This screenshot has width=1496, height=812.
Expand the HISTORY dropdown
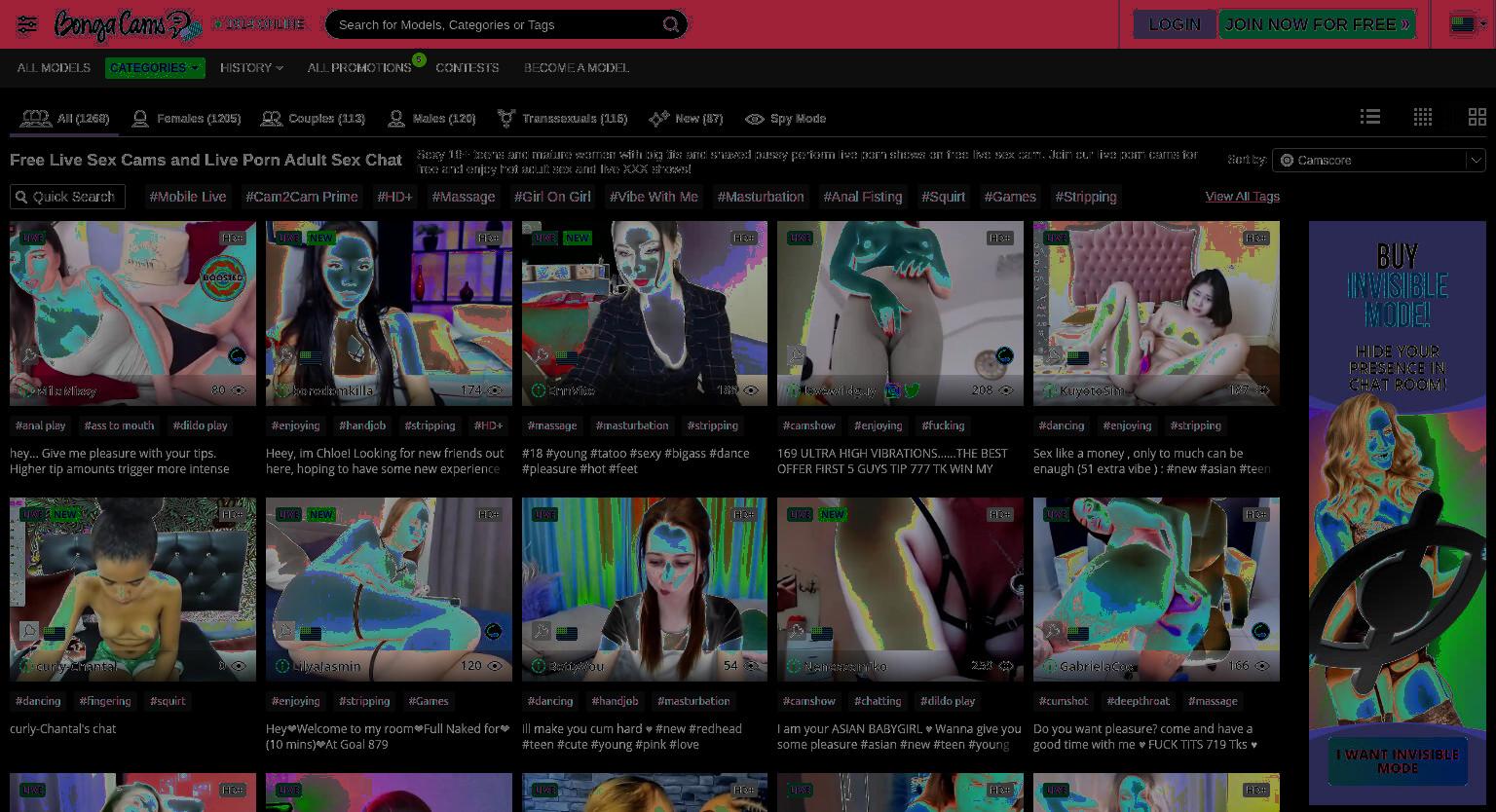251,68
